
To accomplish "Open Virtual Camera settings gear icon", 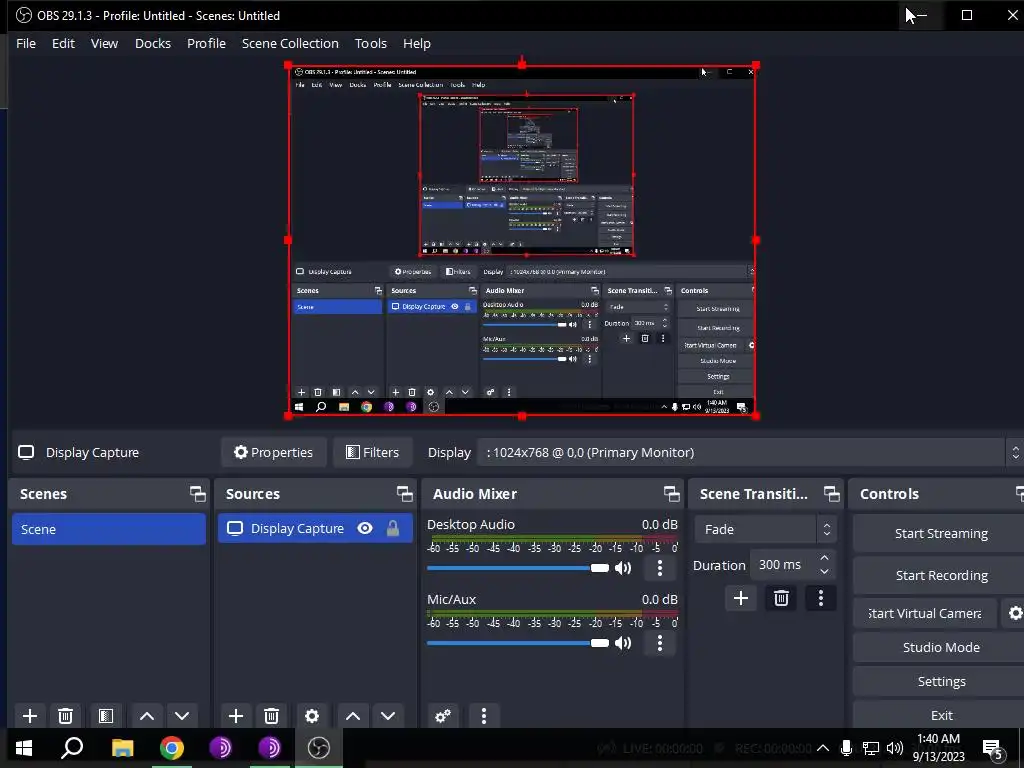I will [1015, 613].
